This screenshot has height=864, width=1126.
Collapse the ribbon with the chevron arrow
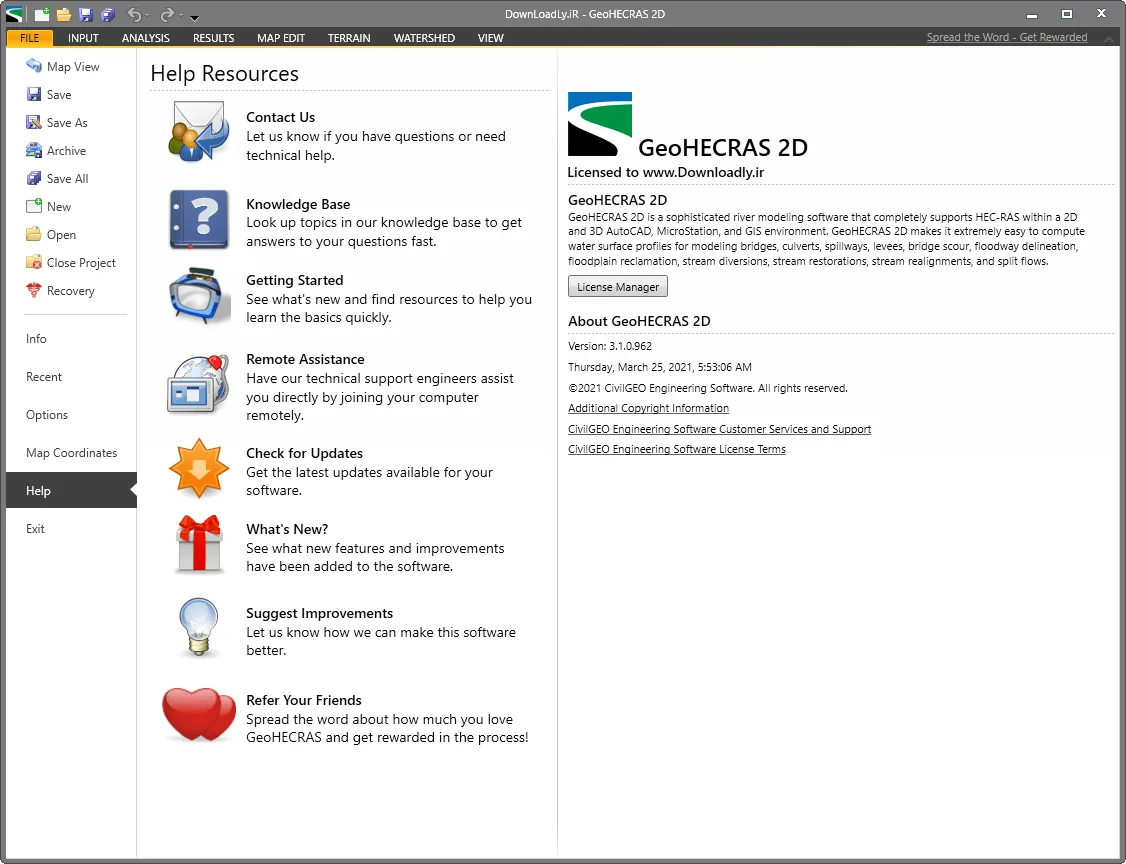pos(1109,39)
